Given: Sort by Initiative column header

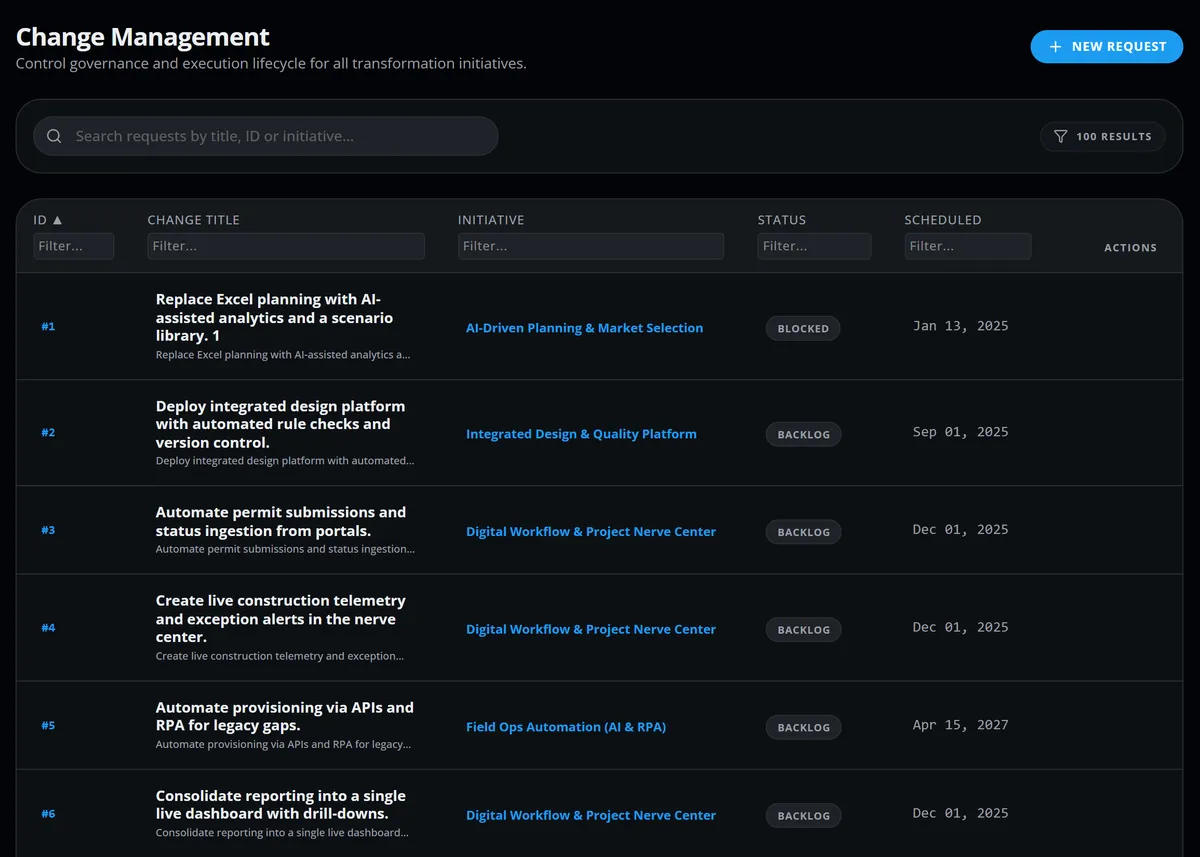Looking at the screenshot, I should pos(491,220).
